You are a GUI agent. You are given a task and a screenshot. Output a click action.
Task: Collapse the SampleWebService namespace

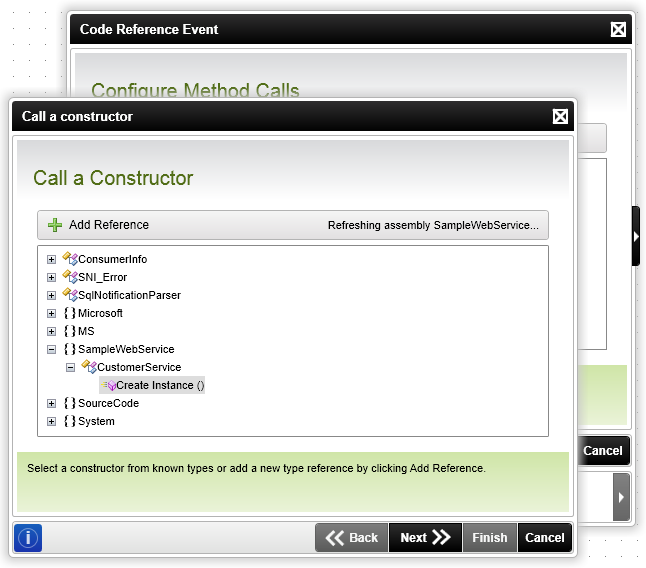tap(51, 350)
